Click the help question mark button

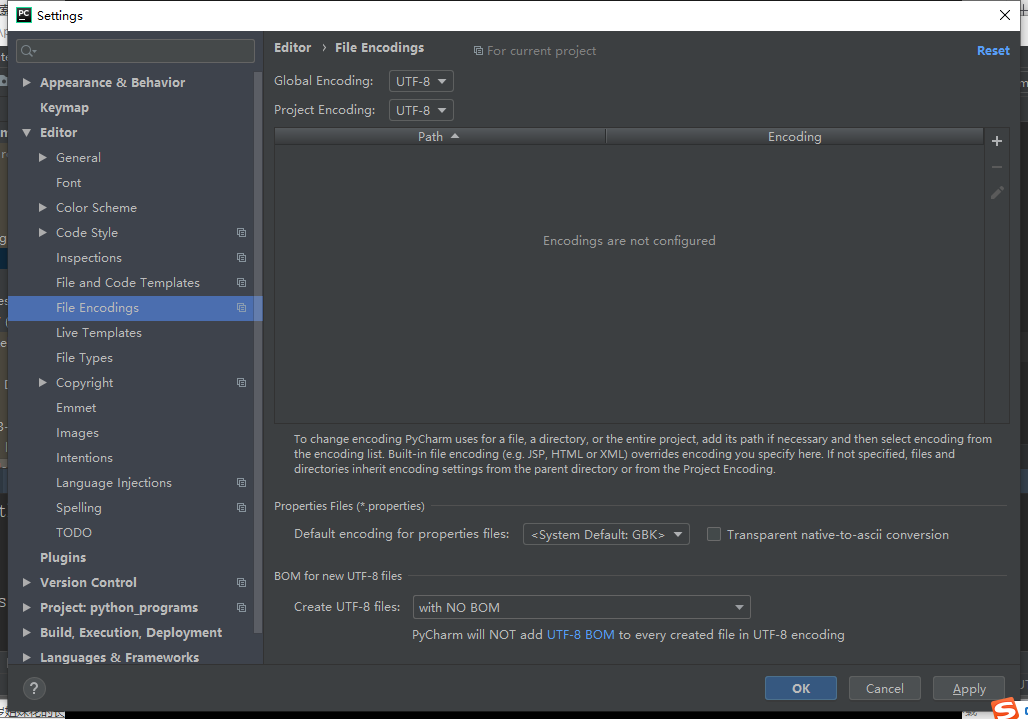[x=34, y=688]
